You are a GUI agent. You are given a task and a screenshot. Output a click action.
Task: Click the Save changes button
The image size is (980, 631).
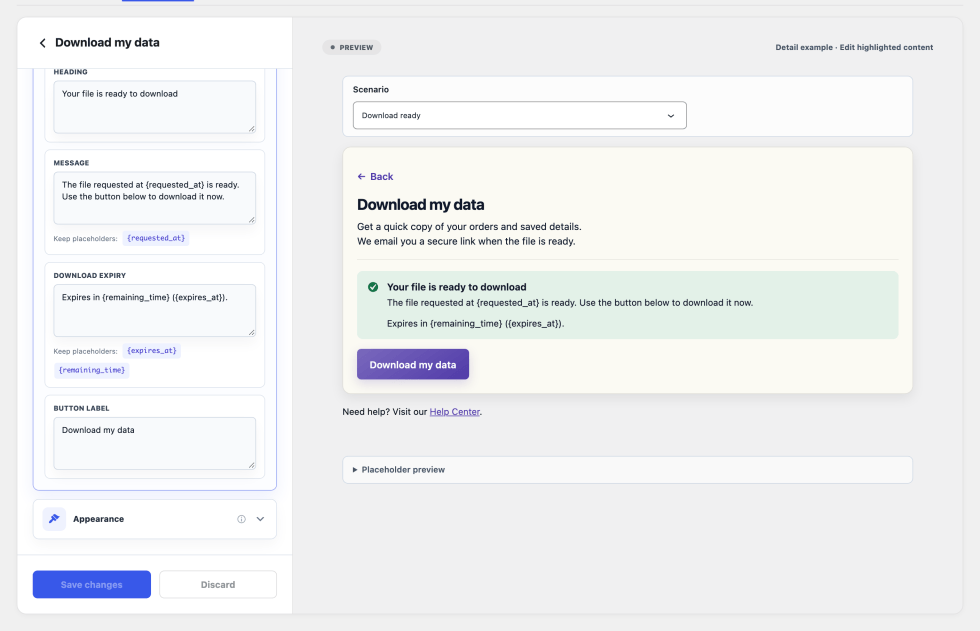coord(92,584)
